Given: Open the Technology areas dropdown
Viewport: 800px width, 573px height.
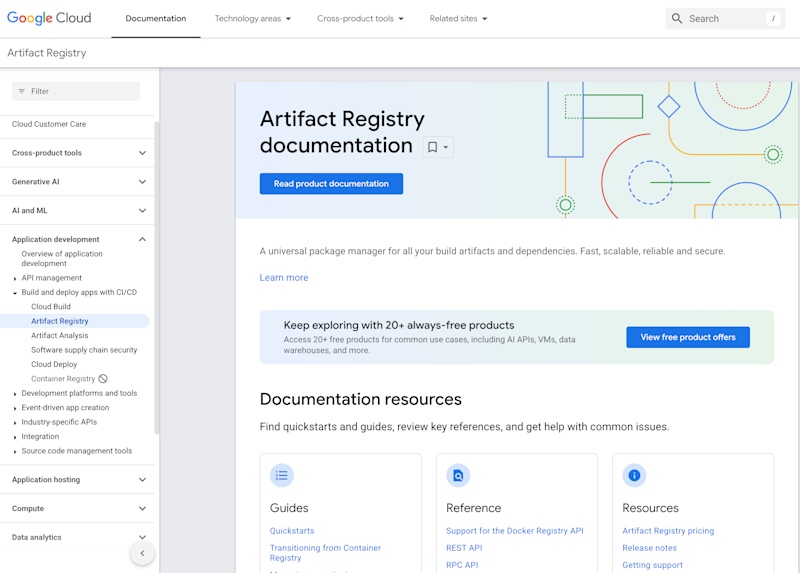Looking at the screenshot, I should coord(253,18).
